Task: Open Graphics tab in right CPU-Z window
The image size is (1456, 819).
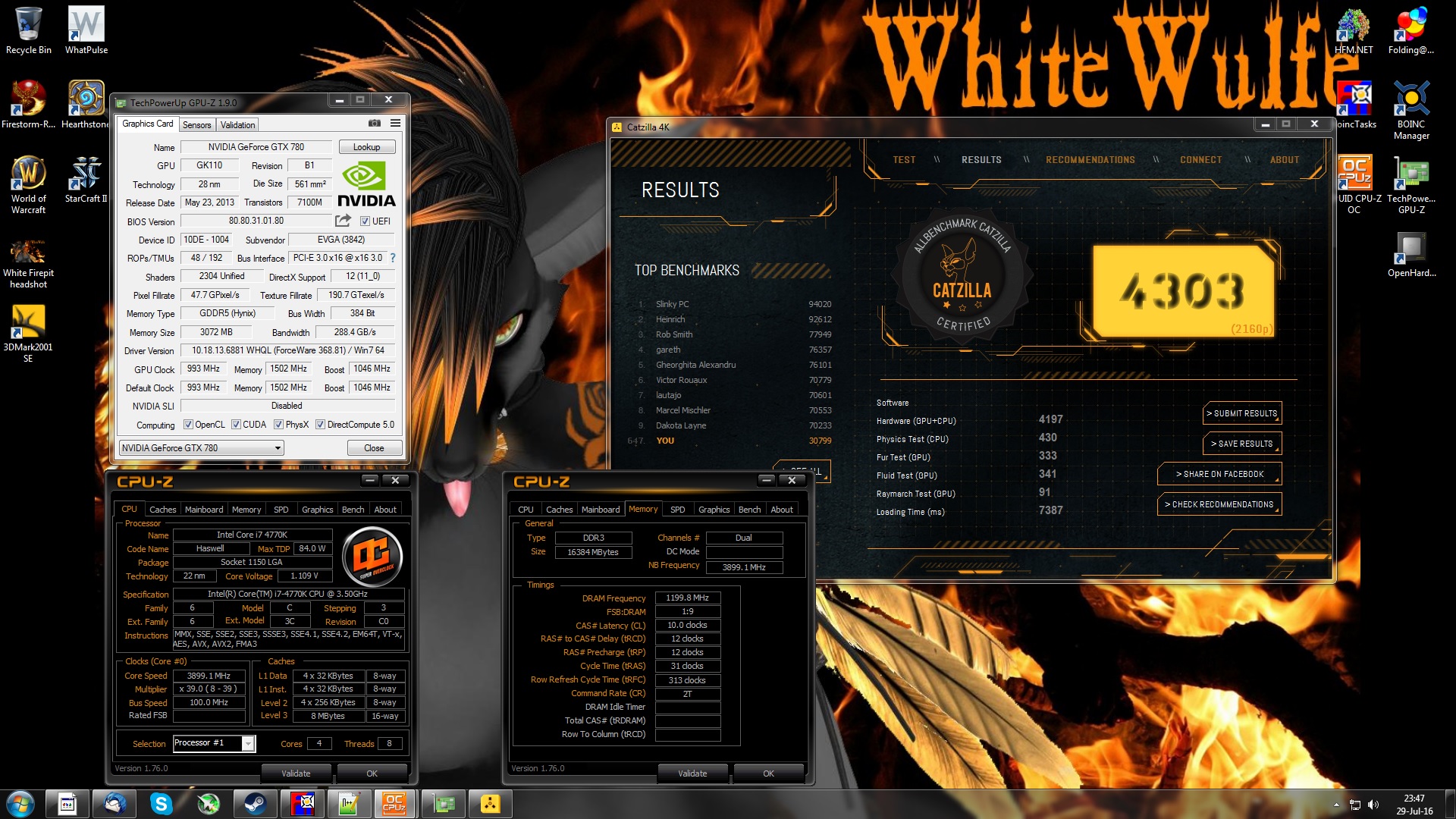Action: 714,510
